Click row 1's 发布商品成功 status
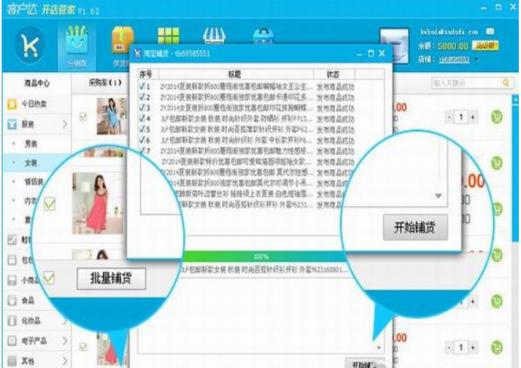 point(336,87)
